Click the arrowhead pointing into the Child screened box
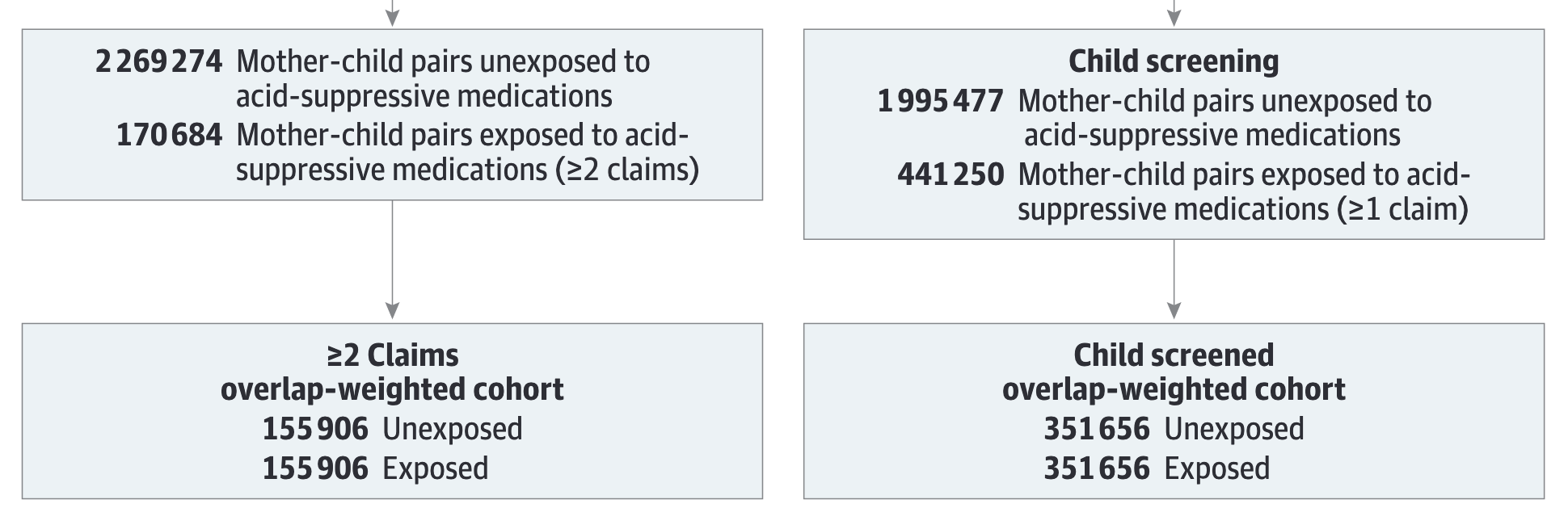 pyautogui.click(x=1174, y=310)
